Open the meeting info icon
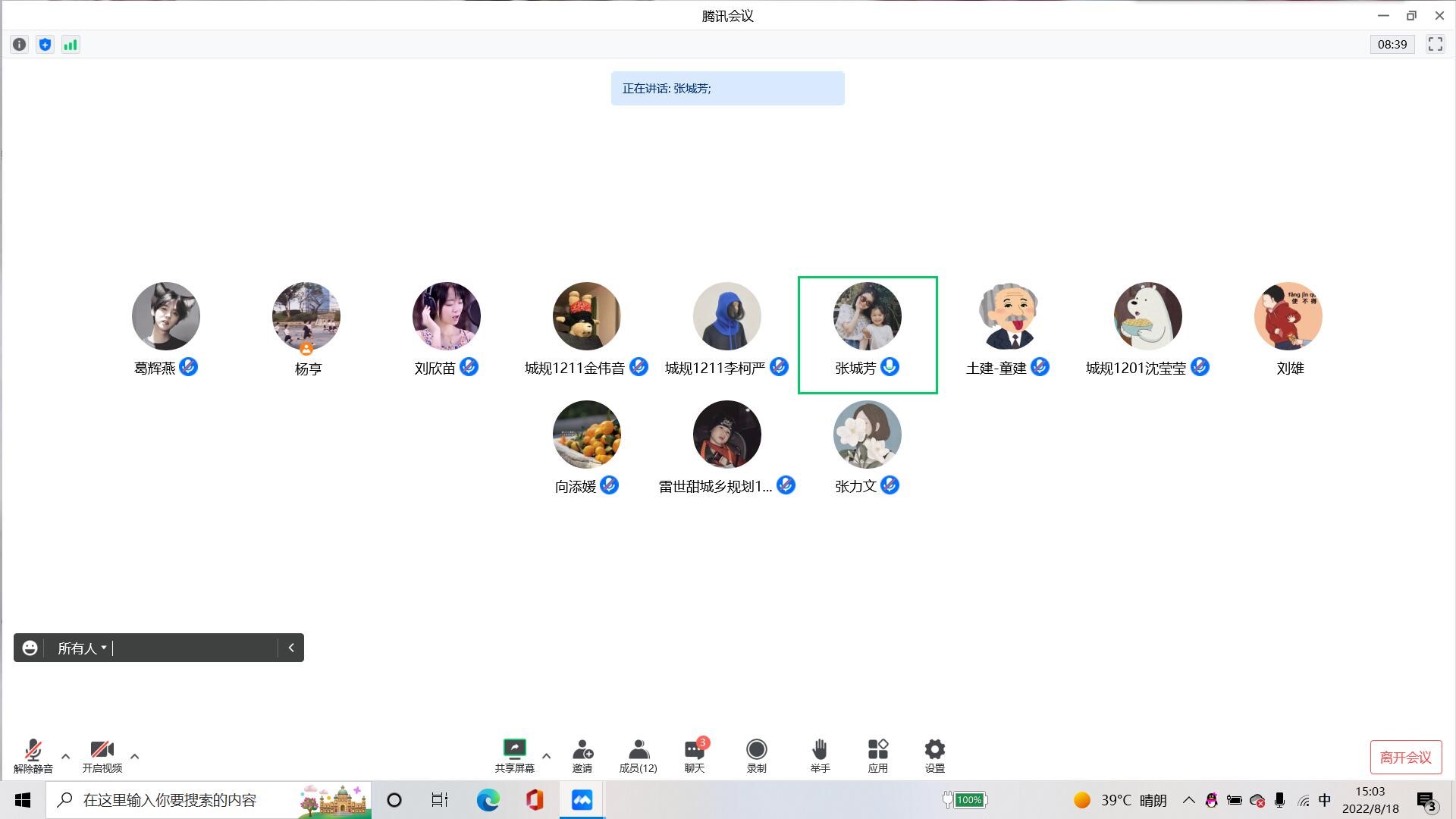Viewport: 1456px width, 819px height. point(20,45)
